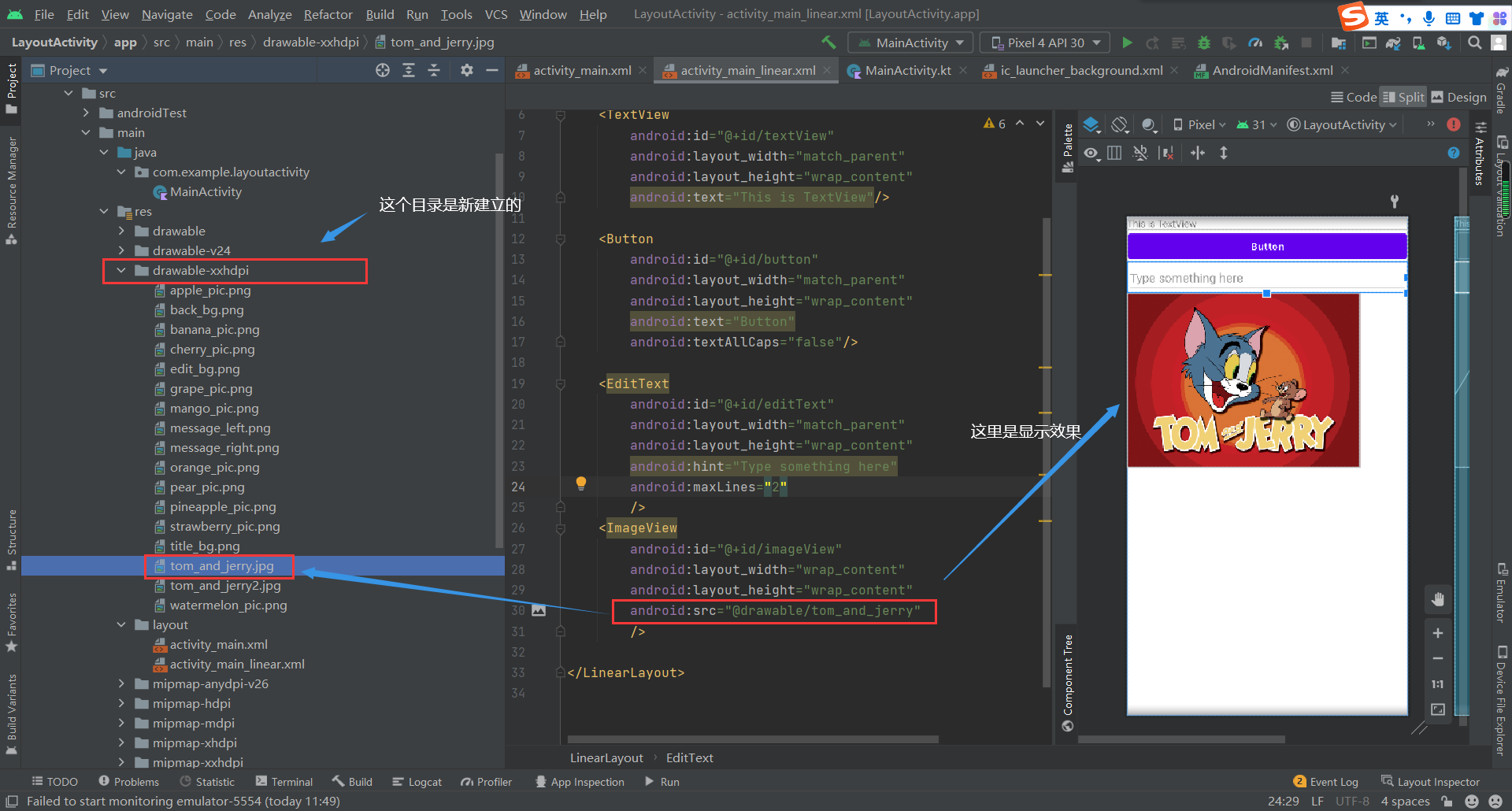Click the red error indicator in design toolbar
This screenshot has height=811, width=1512.
(x=1454, y=124)
